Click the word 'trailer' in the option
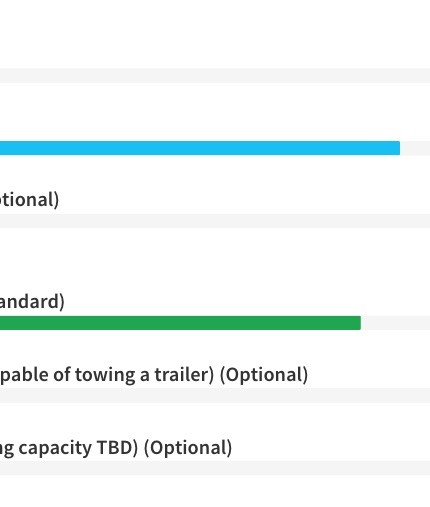This screenshot has height=507, width=430. tap(182, 374)
